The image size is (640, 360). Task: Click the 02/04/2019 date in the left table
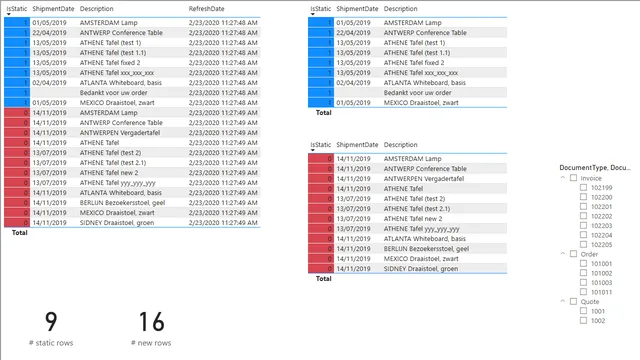point(49,82)
